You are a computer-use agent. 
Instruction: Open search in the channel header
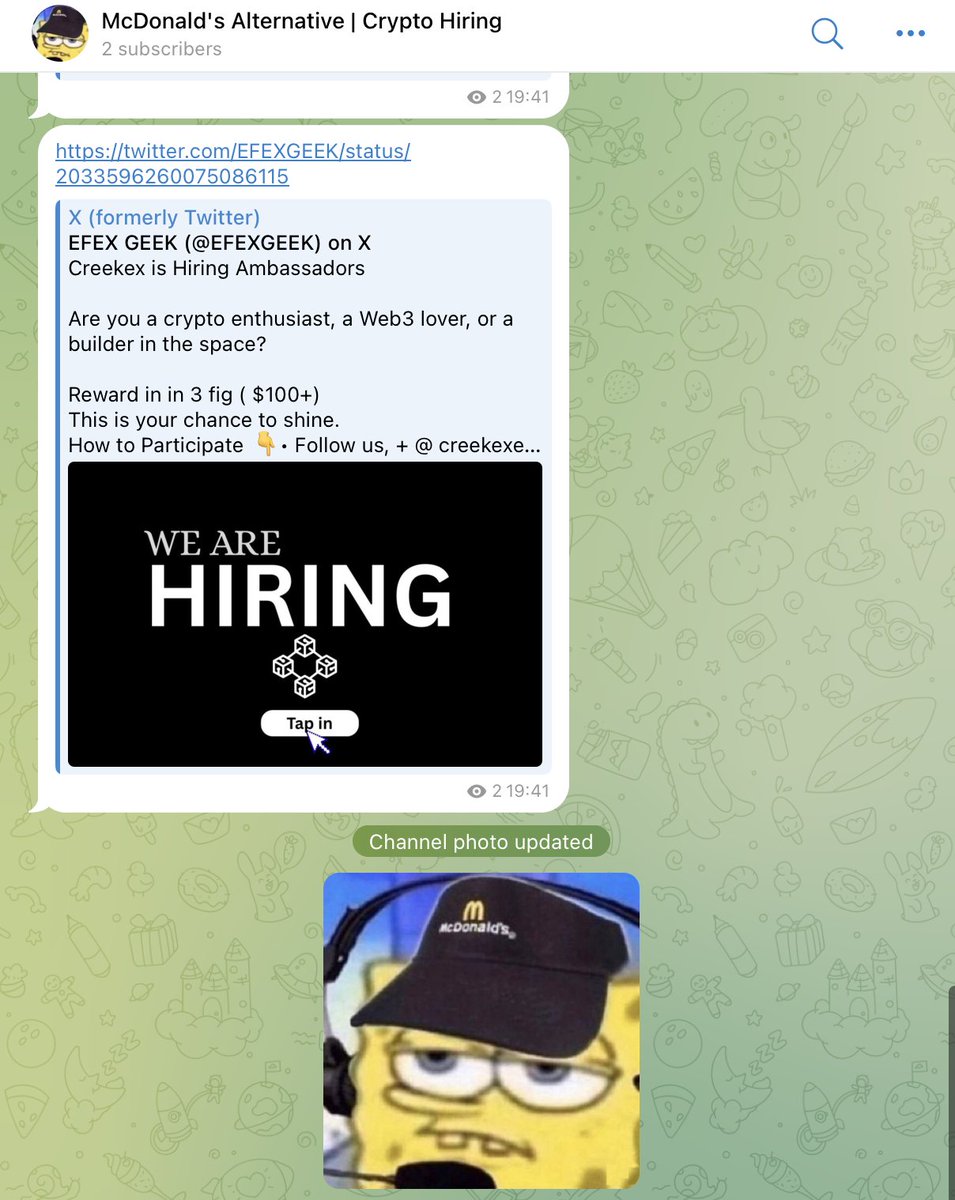[827, 33]
